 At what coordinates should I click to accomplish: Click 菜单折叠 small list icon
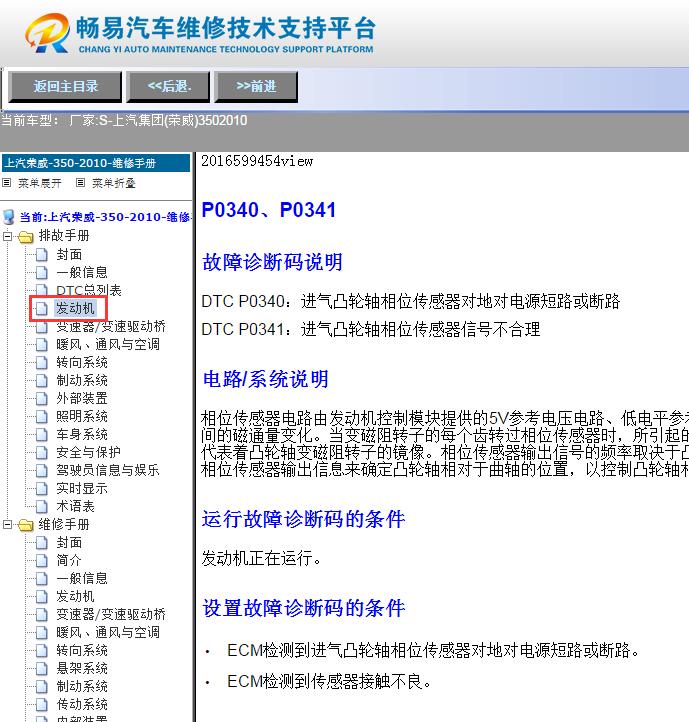coord(80,183)
